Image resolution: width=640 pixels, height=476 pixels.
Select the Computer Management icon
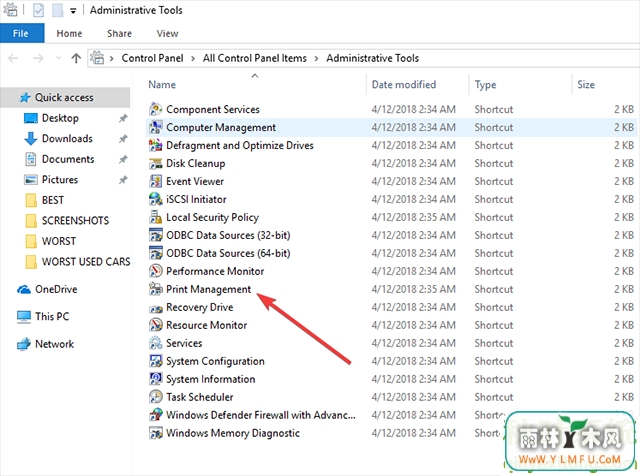pos(156,127)
